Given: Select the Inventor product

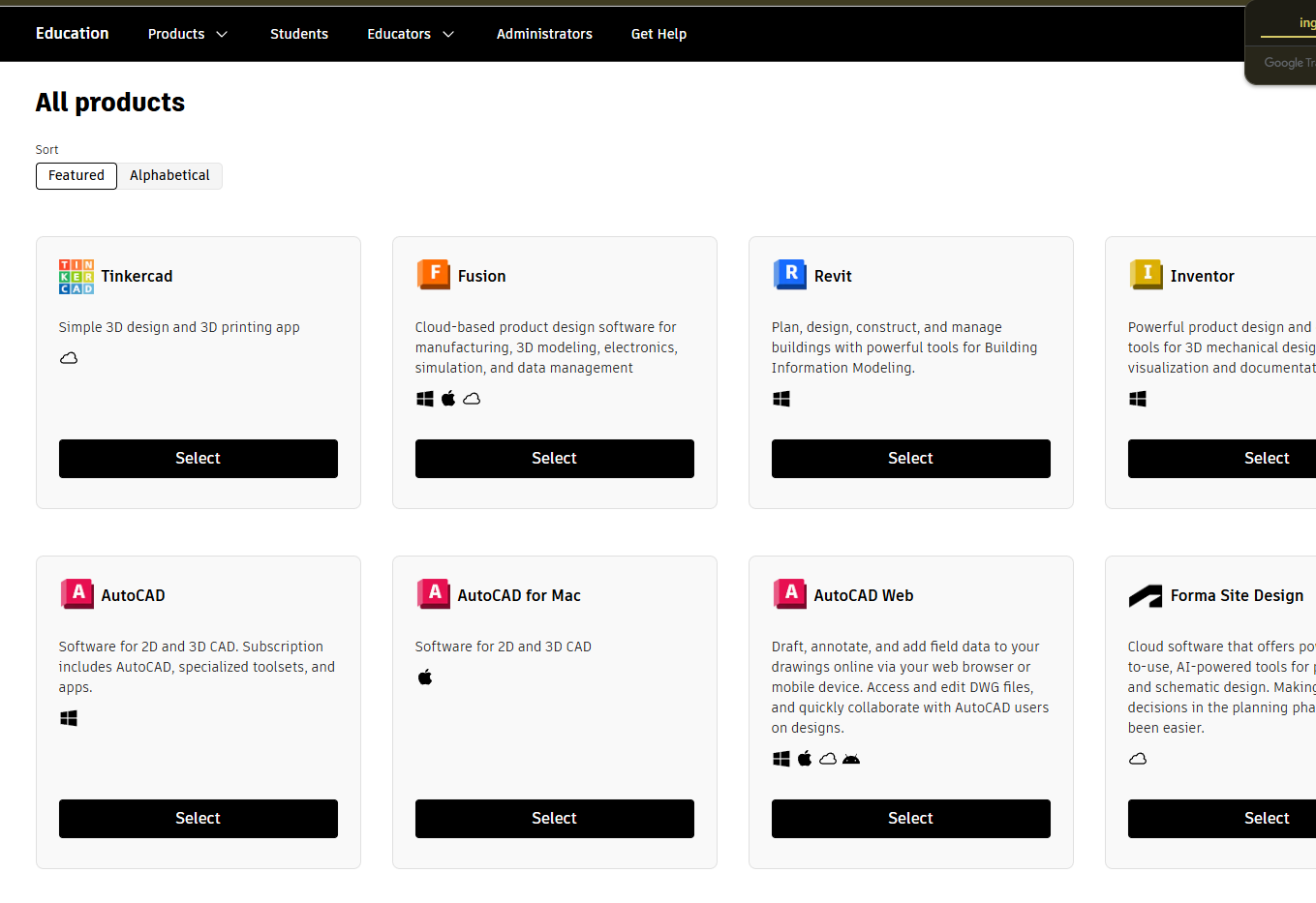Looking at the screenshot, I should tap(1222, 459).
